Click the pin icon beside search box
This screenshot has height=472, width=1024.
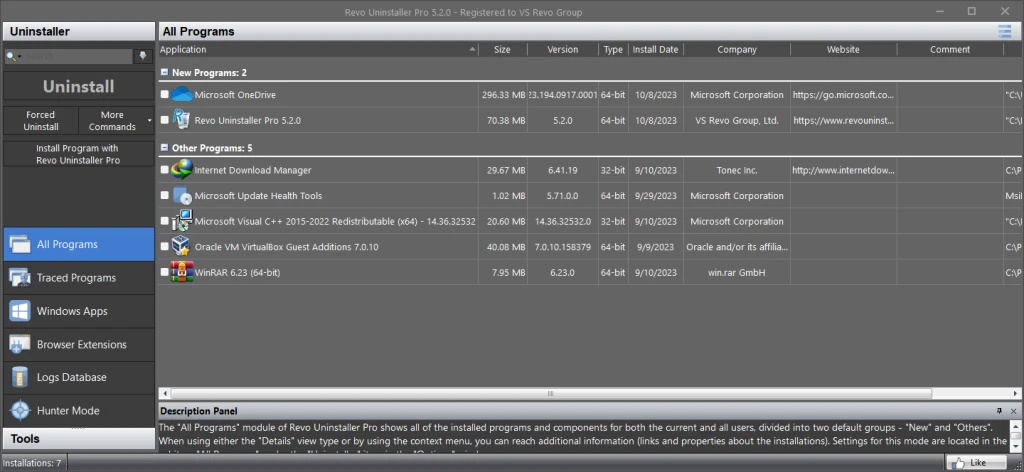(143, 56)
